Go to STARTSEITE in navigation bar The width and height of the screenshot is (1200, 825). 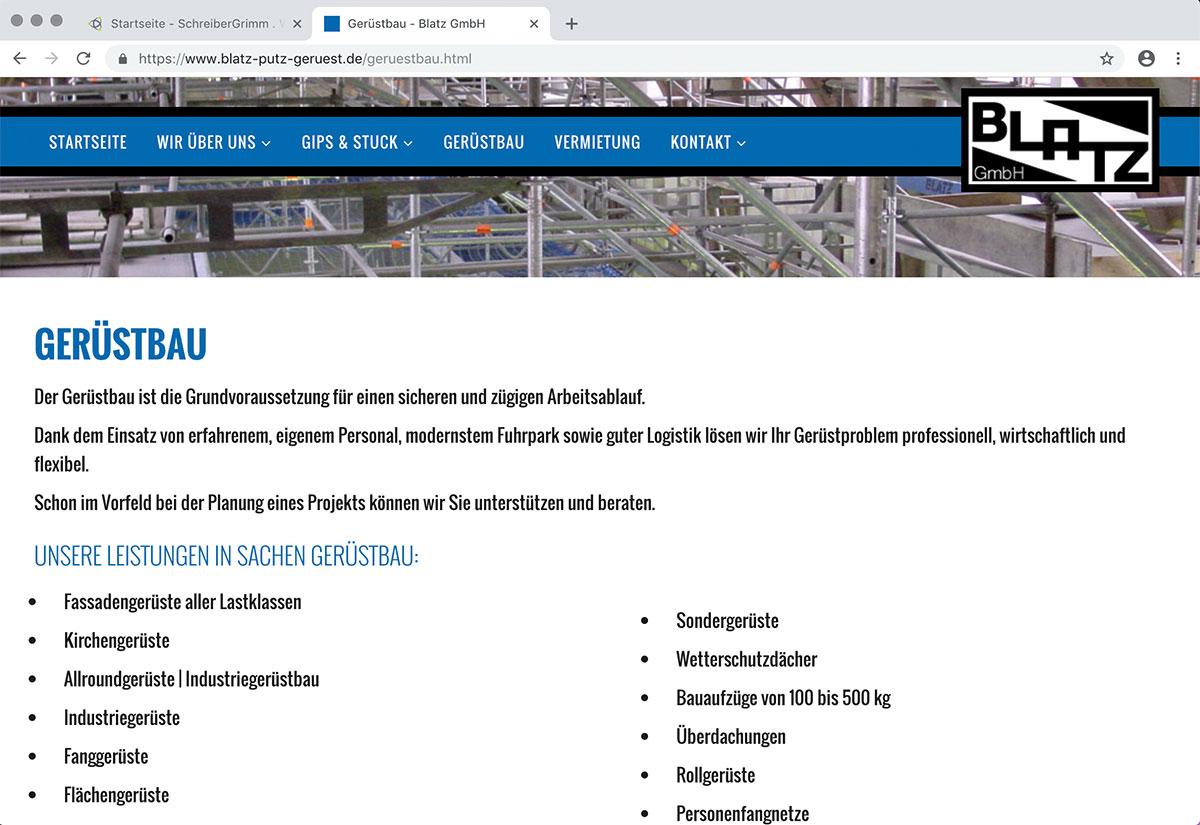point(88,142)
